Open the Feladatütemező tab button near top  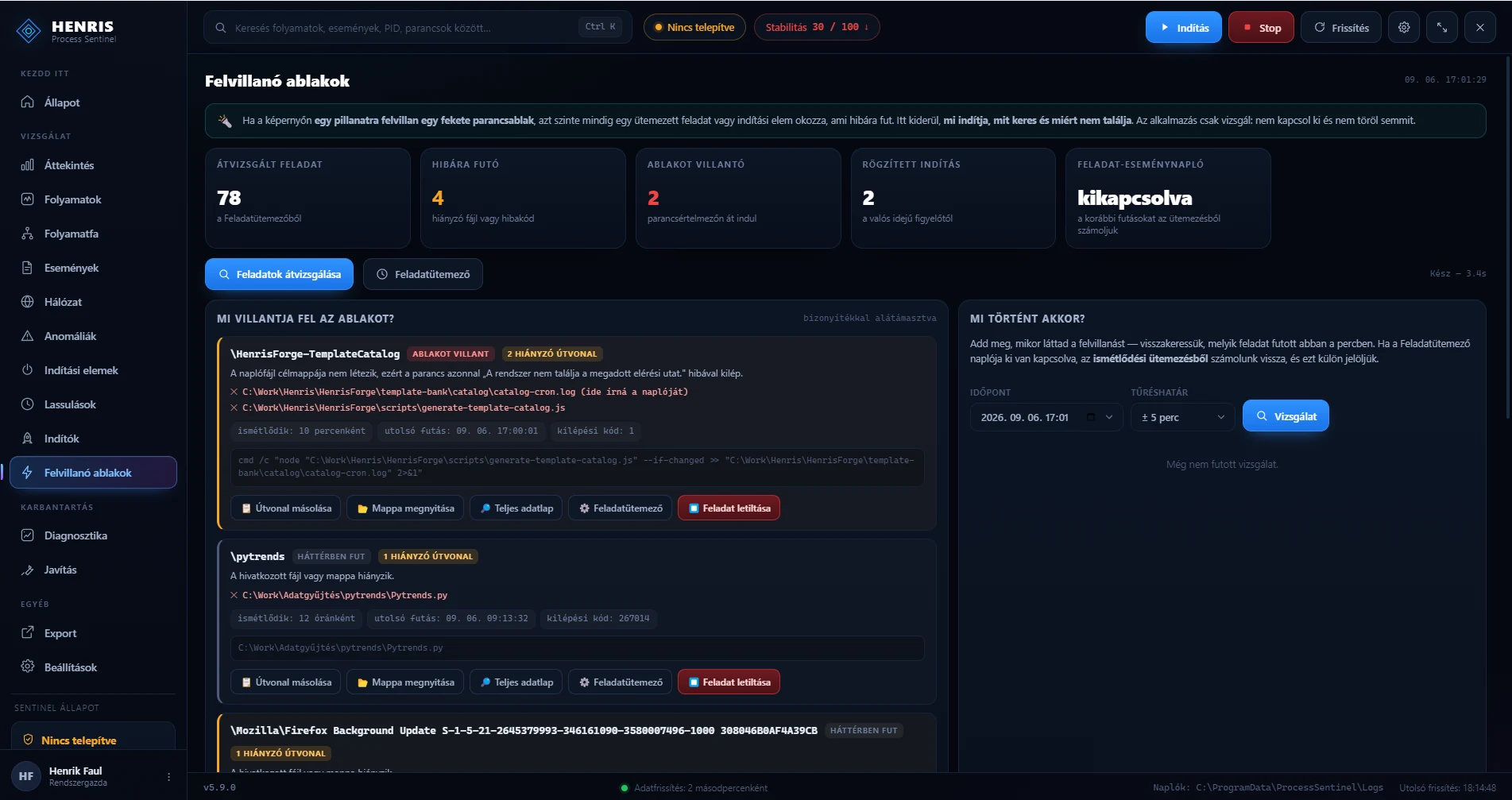pos(423,274)
